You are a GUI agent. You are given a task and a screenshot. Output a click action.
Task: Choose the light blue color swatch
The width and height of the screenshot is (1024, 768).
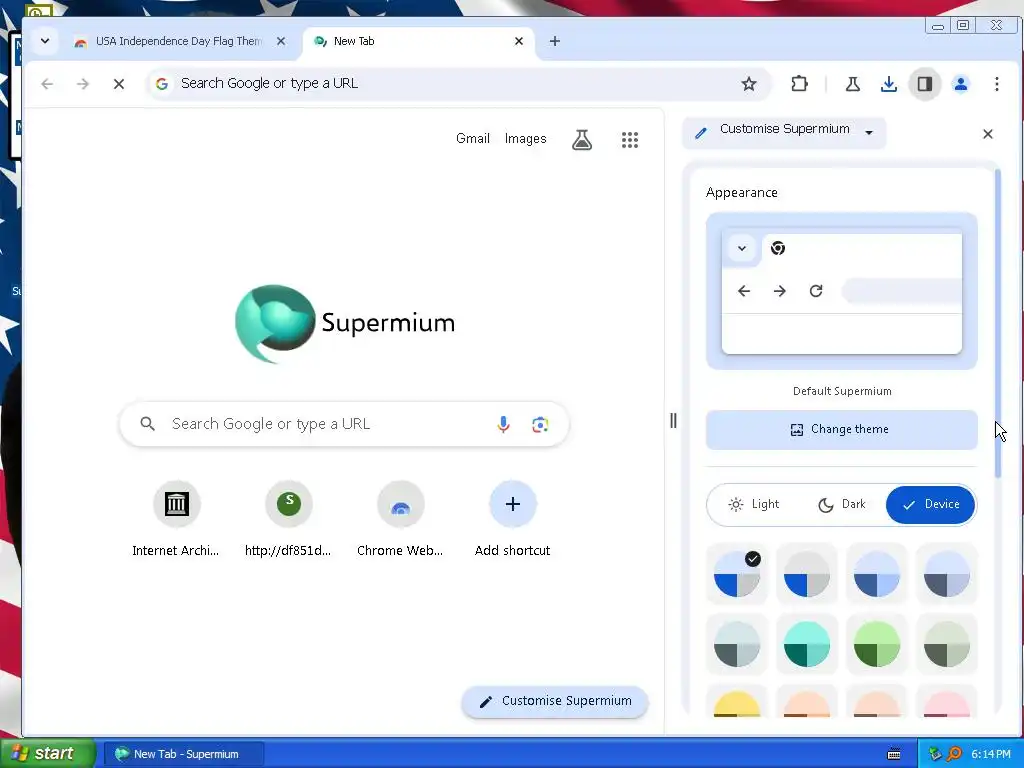876,575
